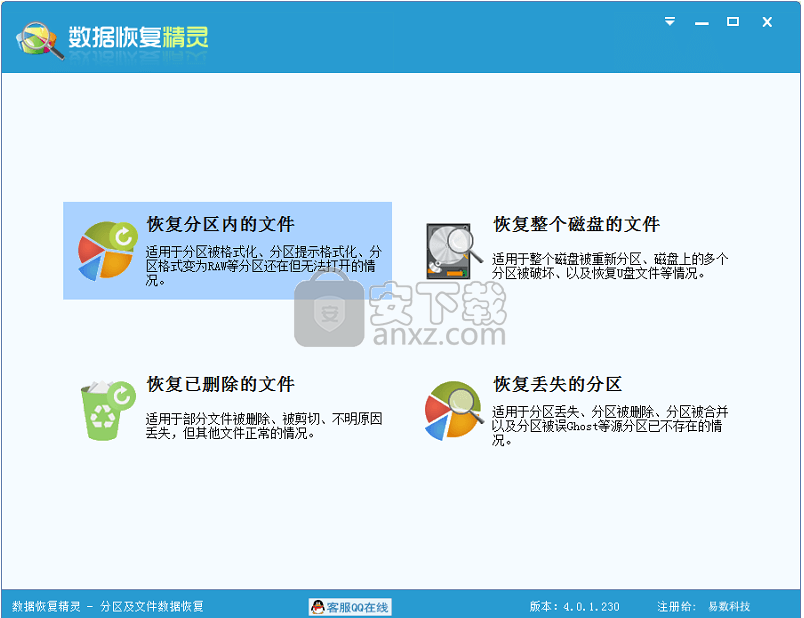Click the 注册给: 易数科技 status text
Screen dimensions: 804x618
coord(704,607)
